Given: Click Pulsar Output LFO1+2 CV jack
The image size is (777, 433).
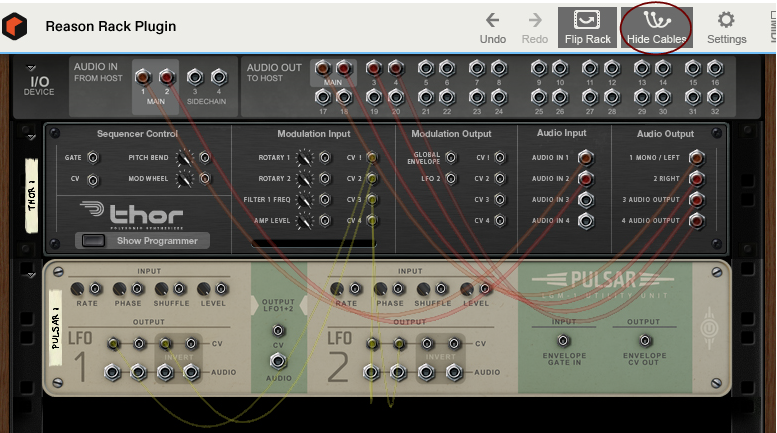Looking at the screenshot, I should (x=278, y=330).
